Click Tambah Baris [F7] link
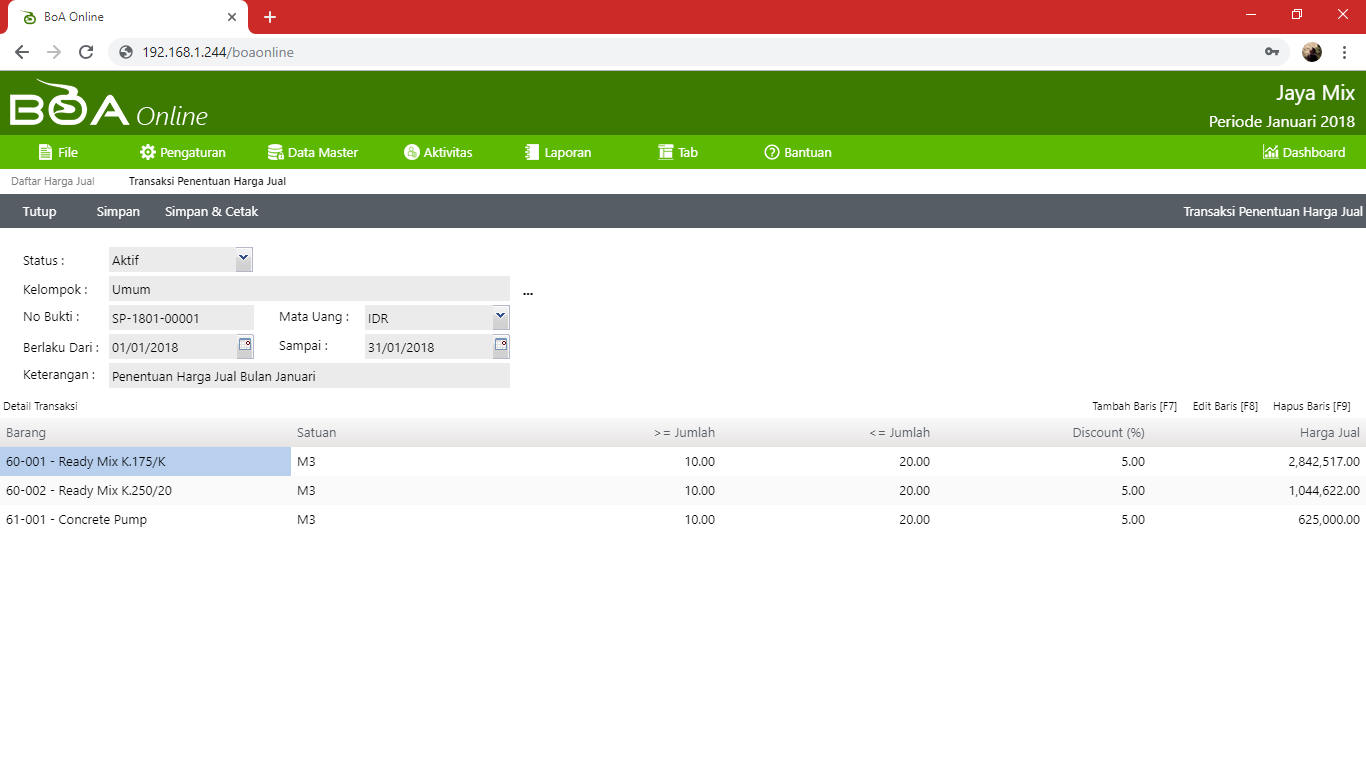The height and width of the screenshot is (766, 1366). [x=1134, y=407]
